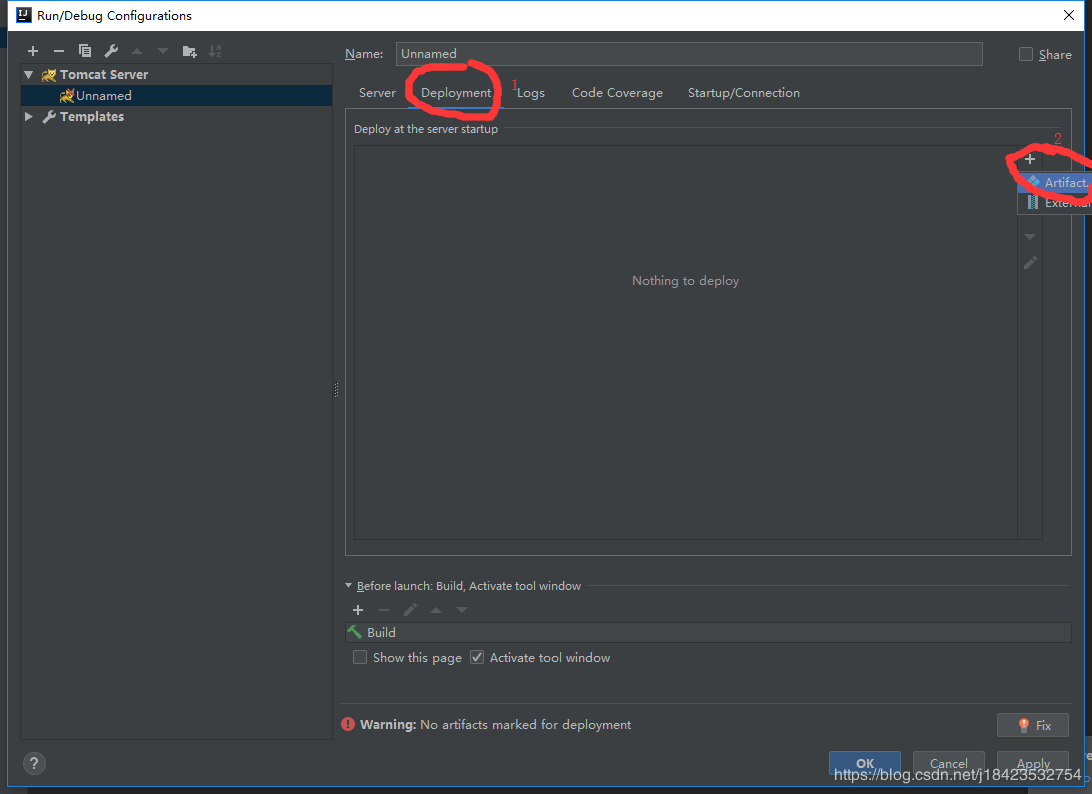This screenshot has height=794, width=1092.
Task: Add a Before launch task with plus icon
Action: pos(358,610)
